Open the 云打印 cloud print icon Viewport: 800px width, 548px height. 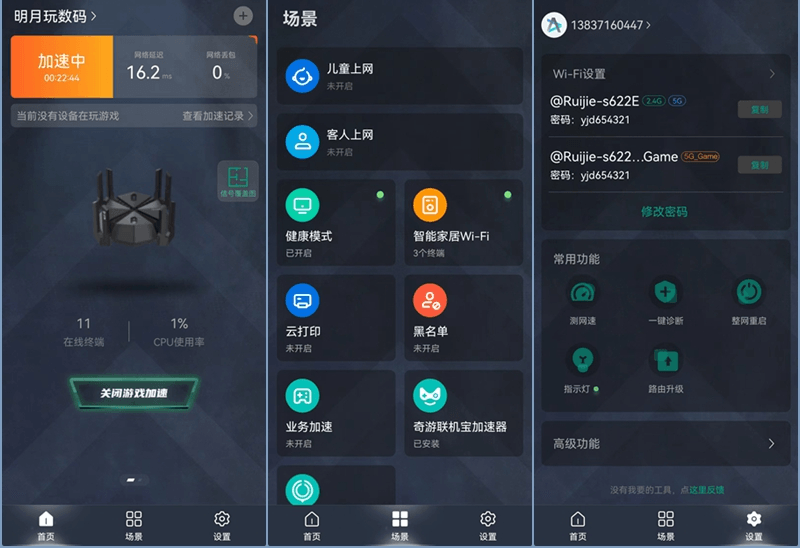[303, 300]
